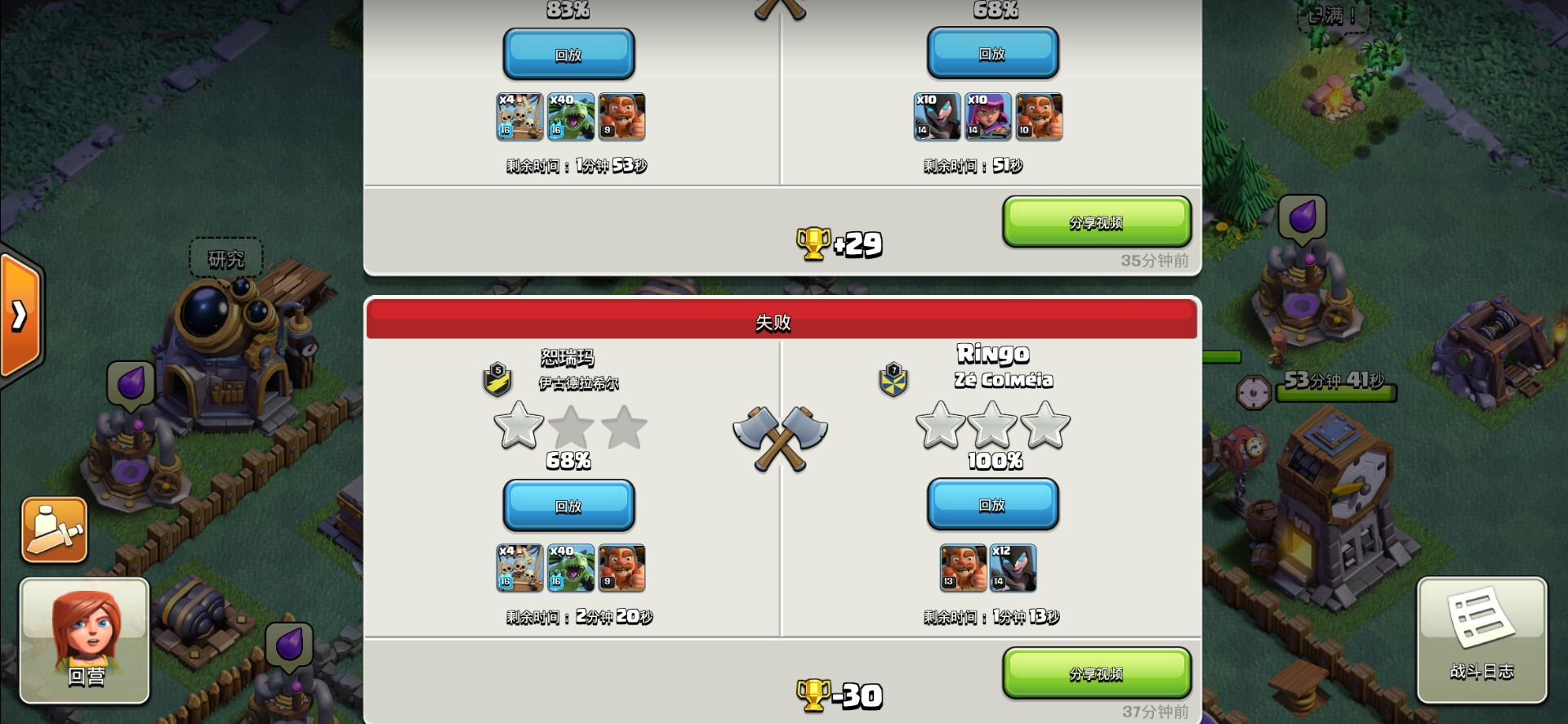
Task: Tap x40 green minion troop icon in defeat
Action: tap(571, 567)
